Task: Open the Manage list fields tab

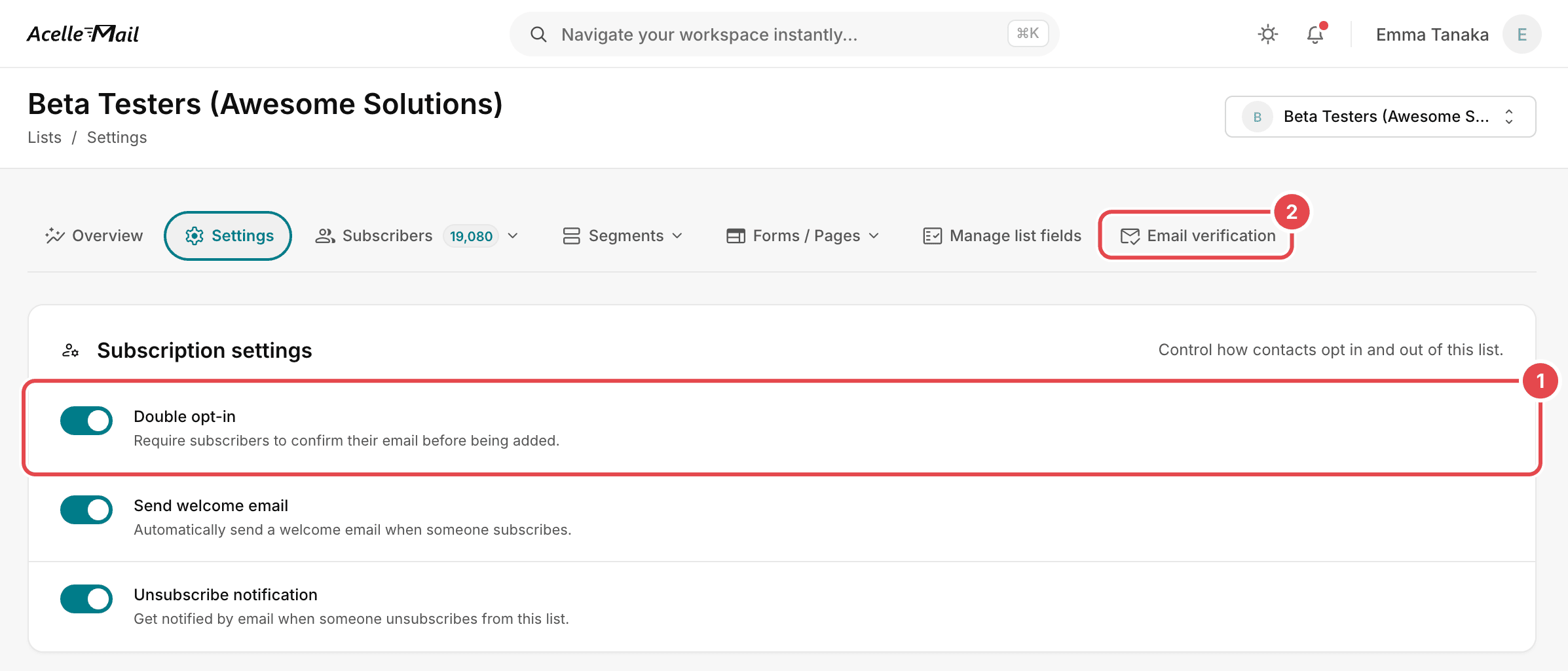Action: pos(1002,236)
